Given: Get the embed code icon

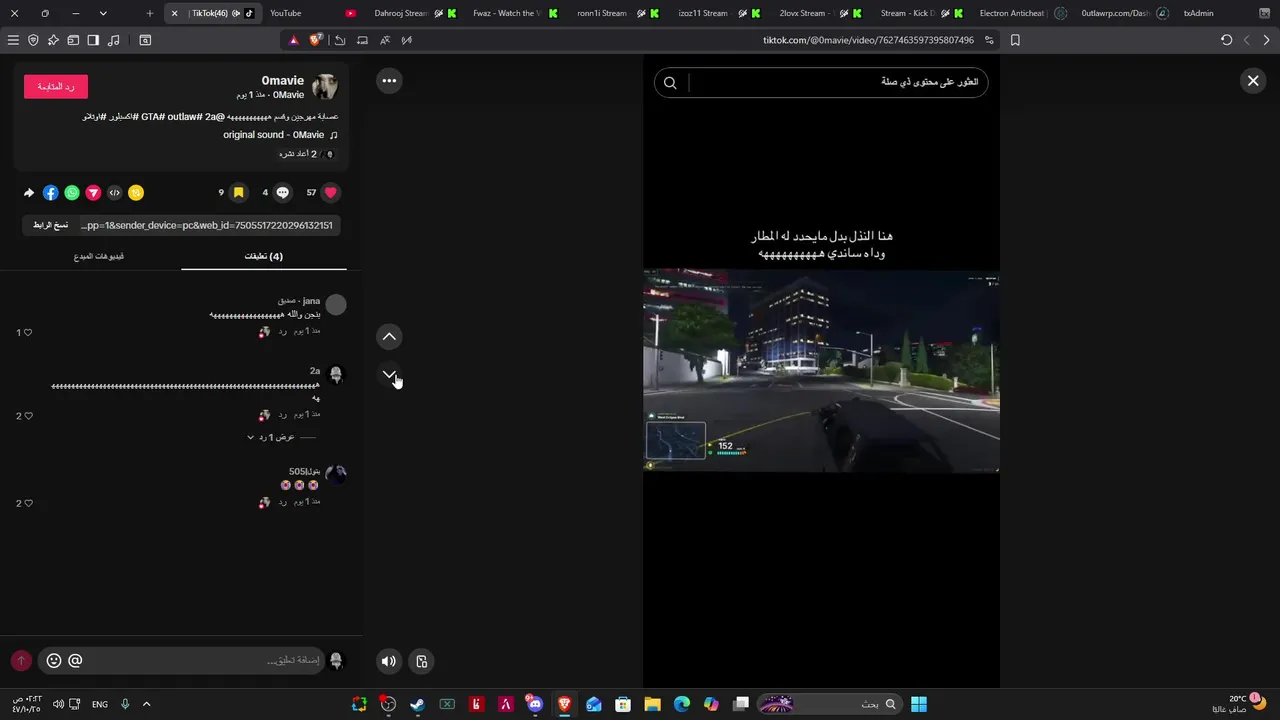Looking at the screenshot, I should [115, 193].
